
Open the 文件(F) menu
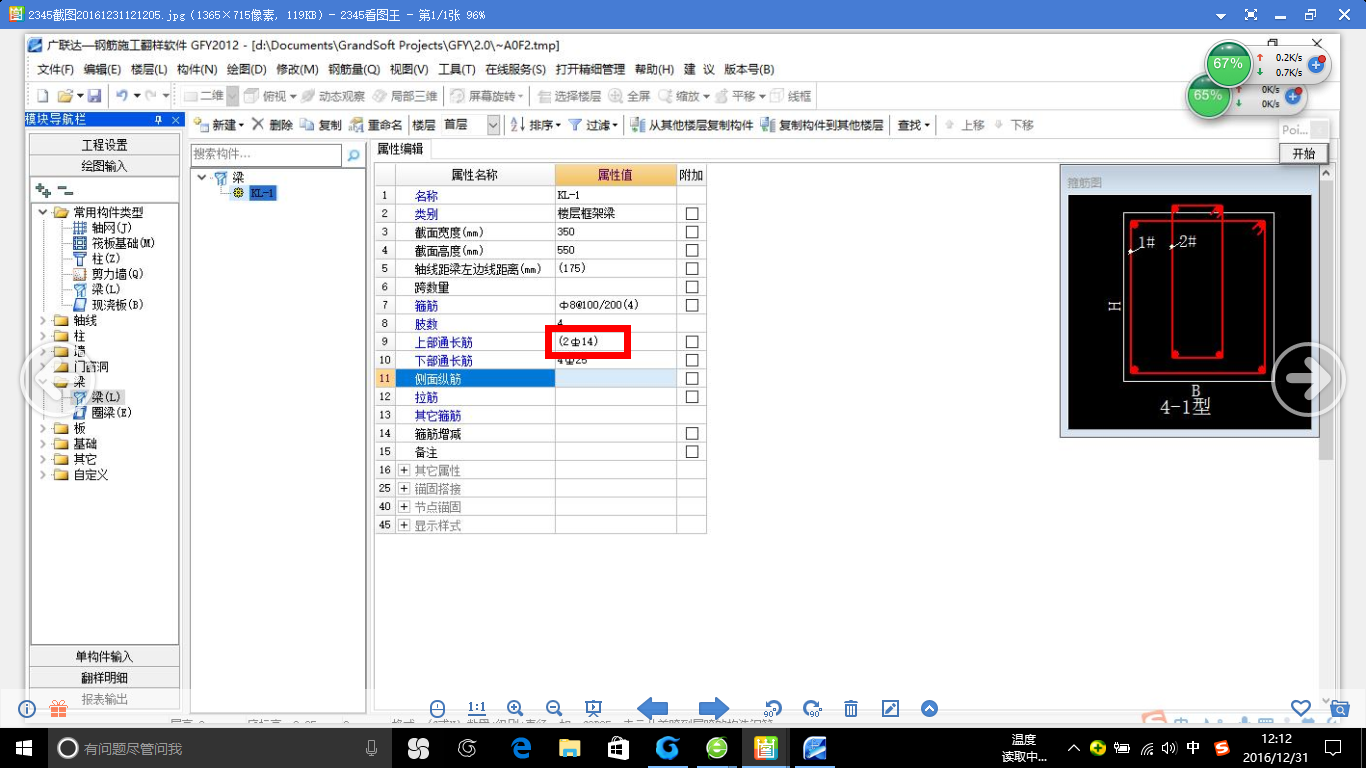click(x=55, y=69)
